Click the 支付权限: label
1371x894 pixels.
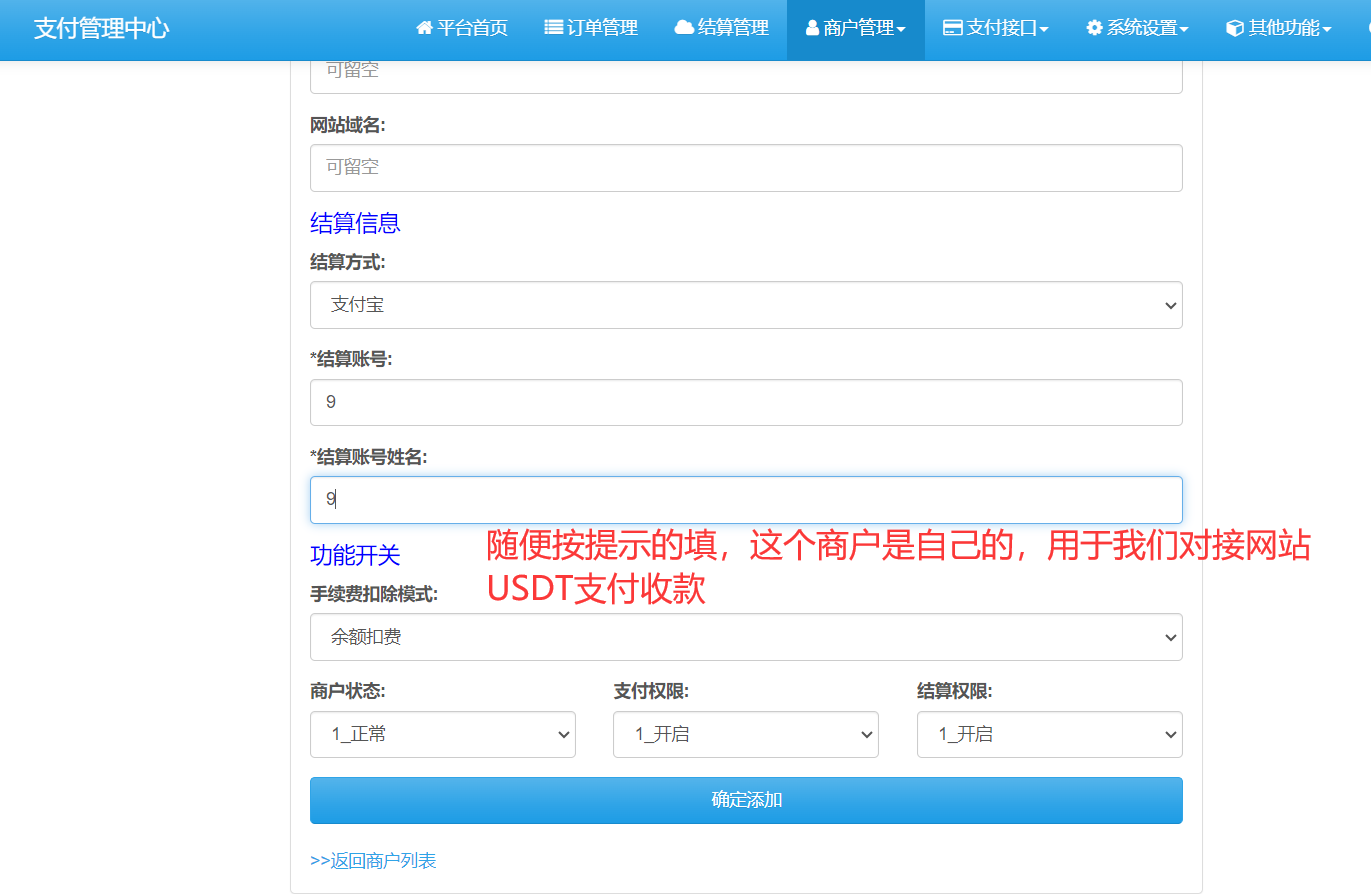coord(651,691)
